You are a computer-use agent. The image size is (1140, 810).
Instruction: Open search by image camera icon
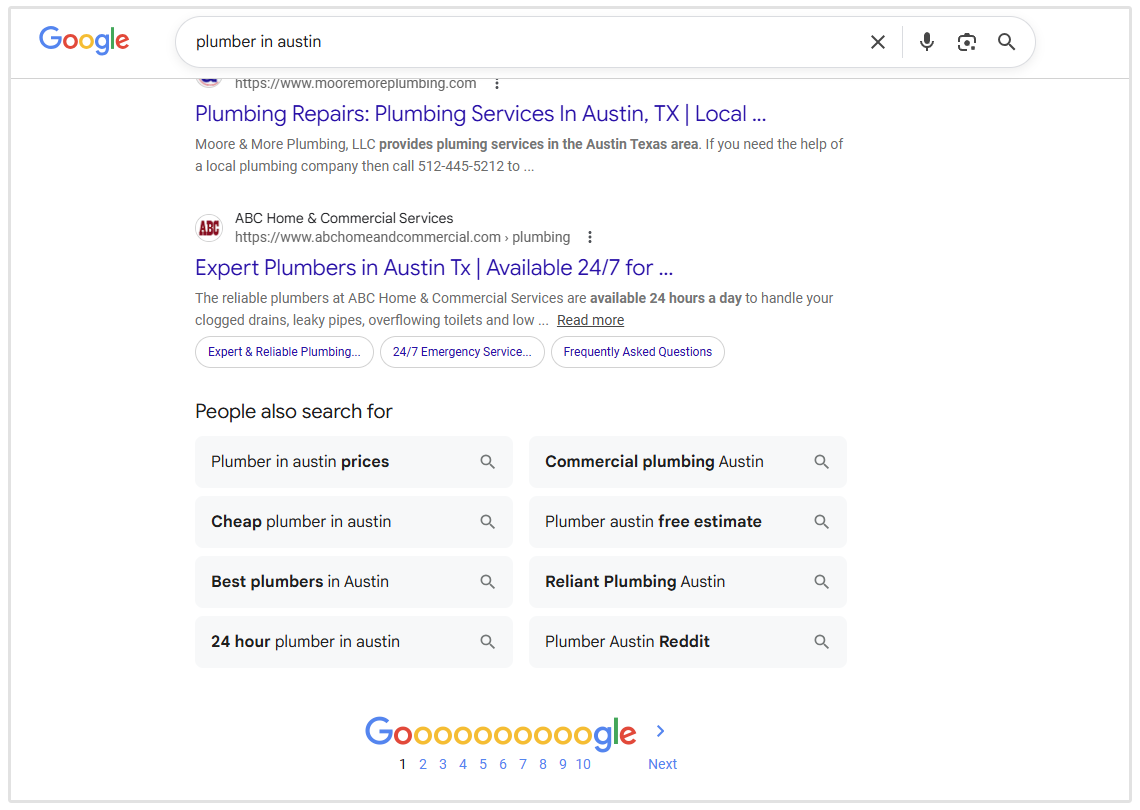pyautogui.click(x=966, y=42)
